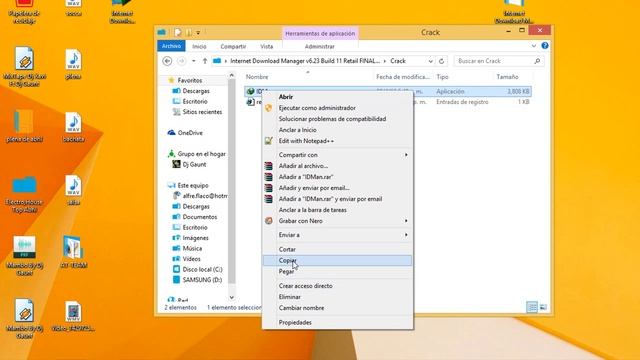Open OneDrive in navigation pane
The image size is (640, 360).
tap(190, 133)
